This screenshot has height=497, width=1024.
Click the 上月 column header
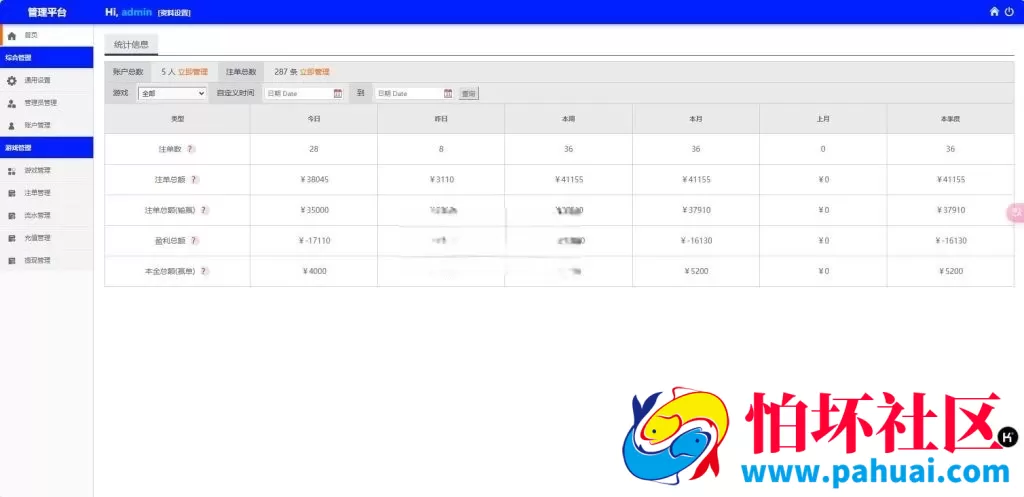coord(823,119)
